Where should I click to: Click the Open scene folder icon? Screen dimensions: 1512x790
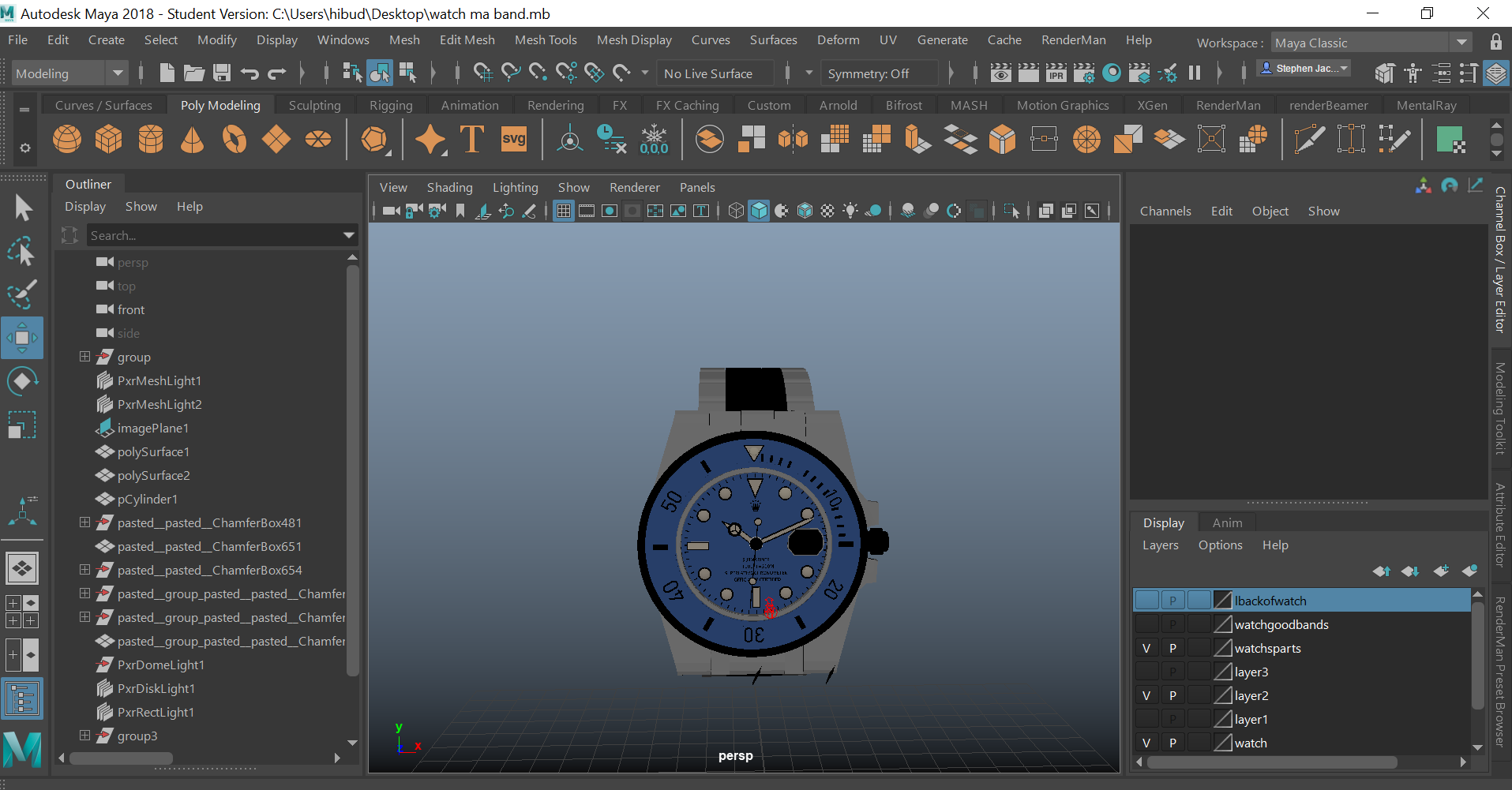coord(194,73)
